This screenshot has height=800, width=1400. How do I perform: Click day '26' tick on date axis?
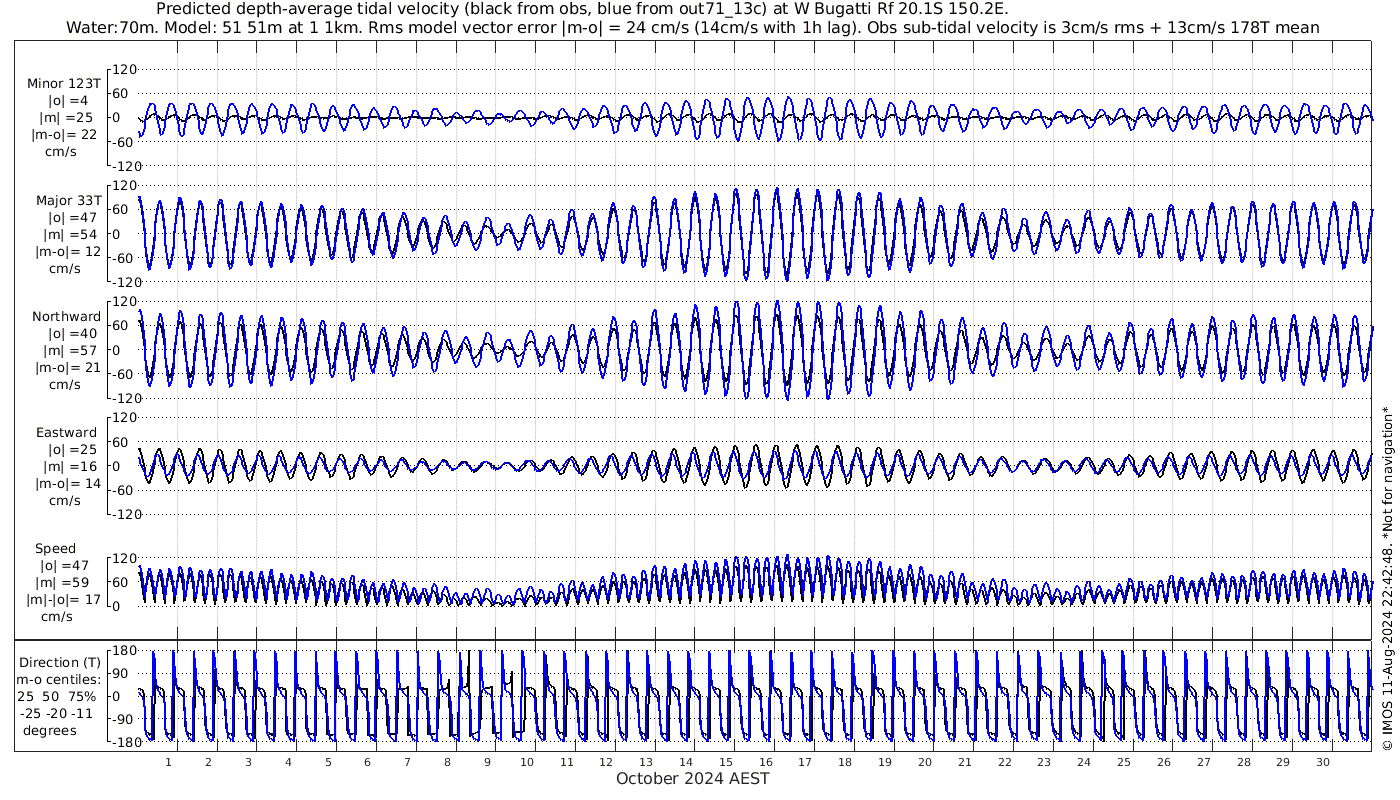[x=1164, y=762]
